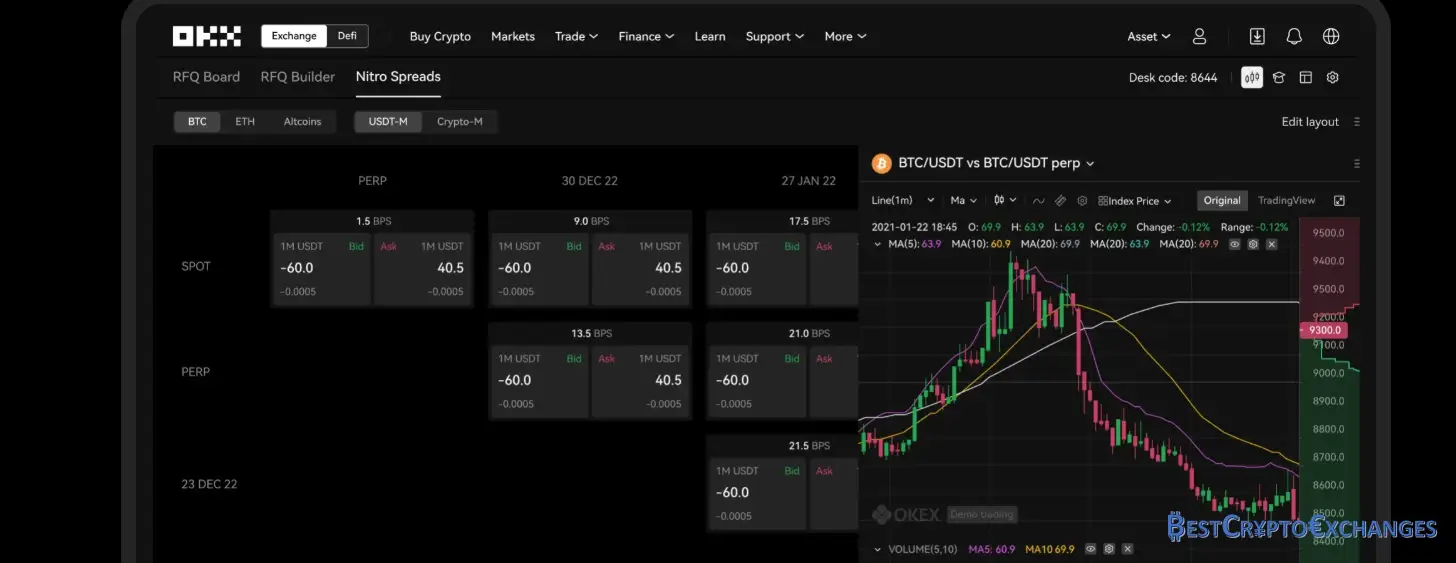Select the TradingView chart tab
This screenshot has height=563, width=1456.
pos(1286,201)
